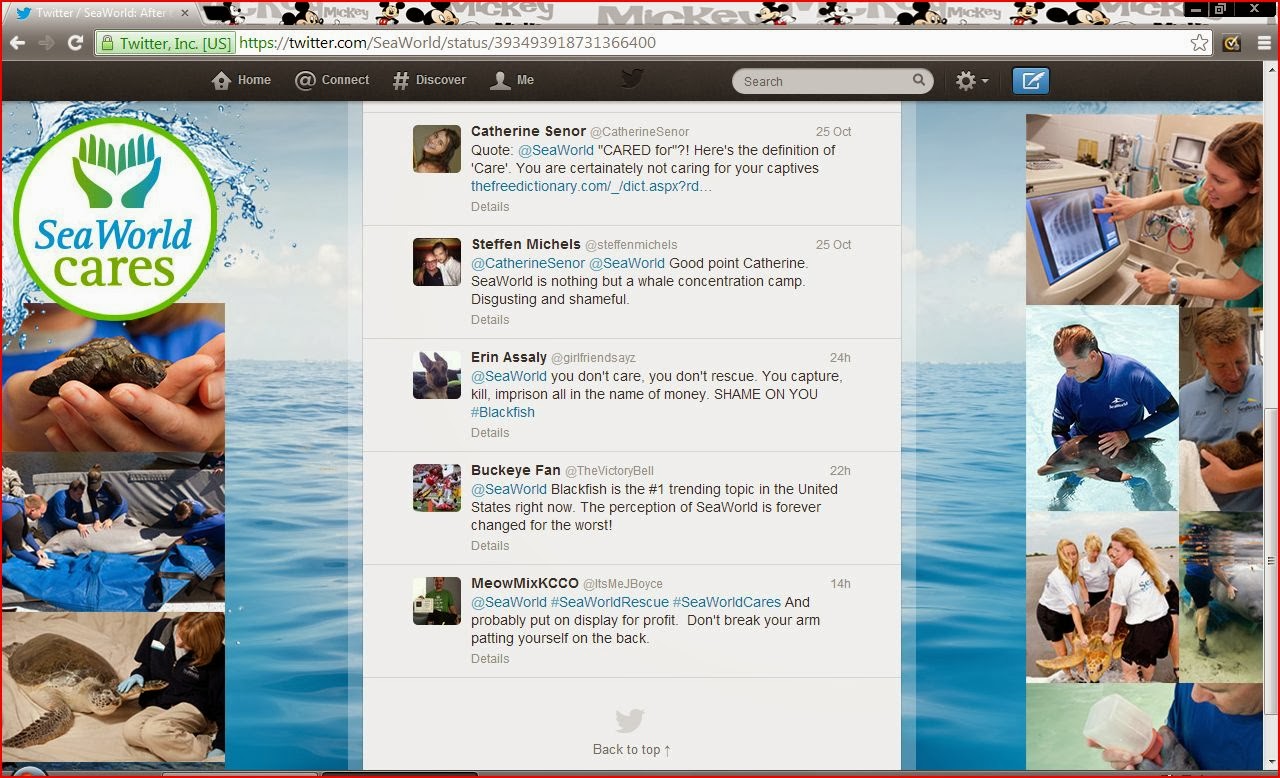
Task: Go to the Me profile page
Action: [x=512, y=80]
